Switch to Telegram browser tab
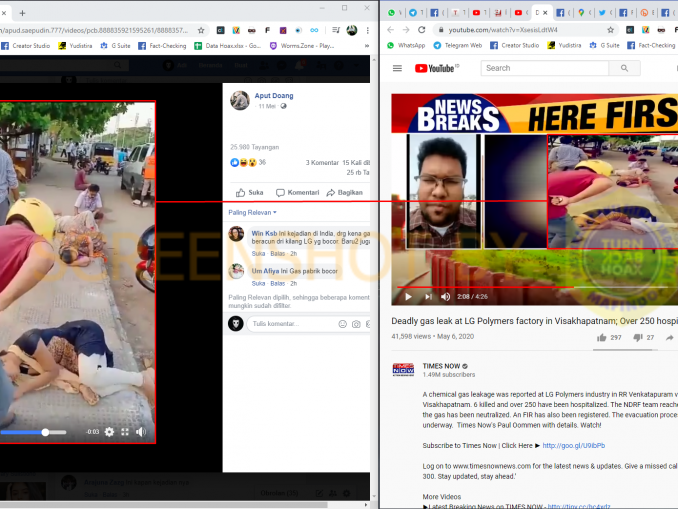Screen dimensions: 678x509 [x=415, y=13]
